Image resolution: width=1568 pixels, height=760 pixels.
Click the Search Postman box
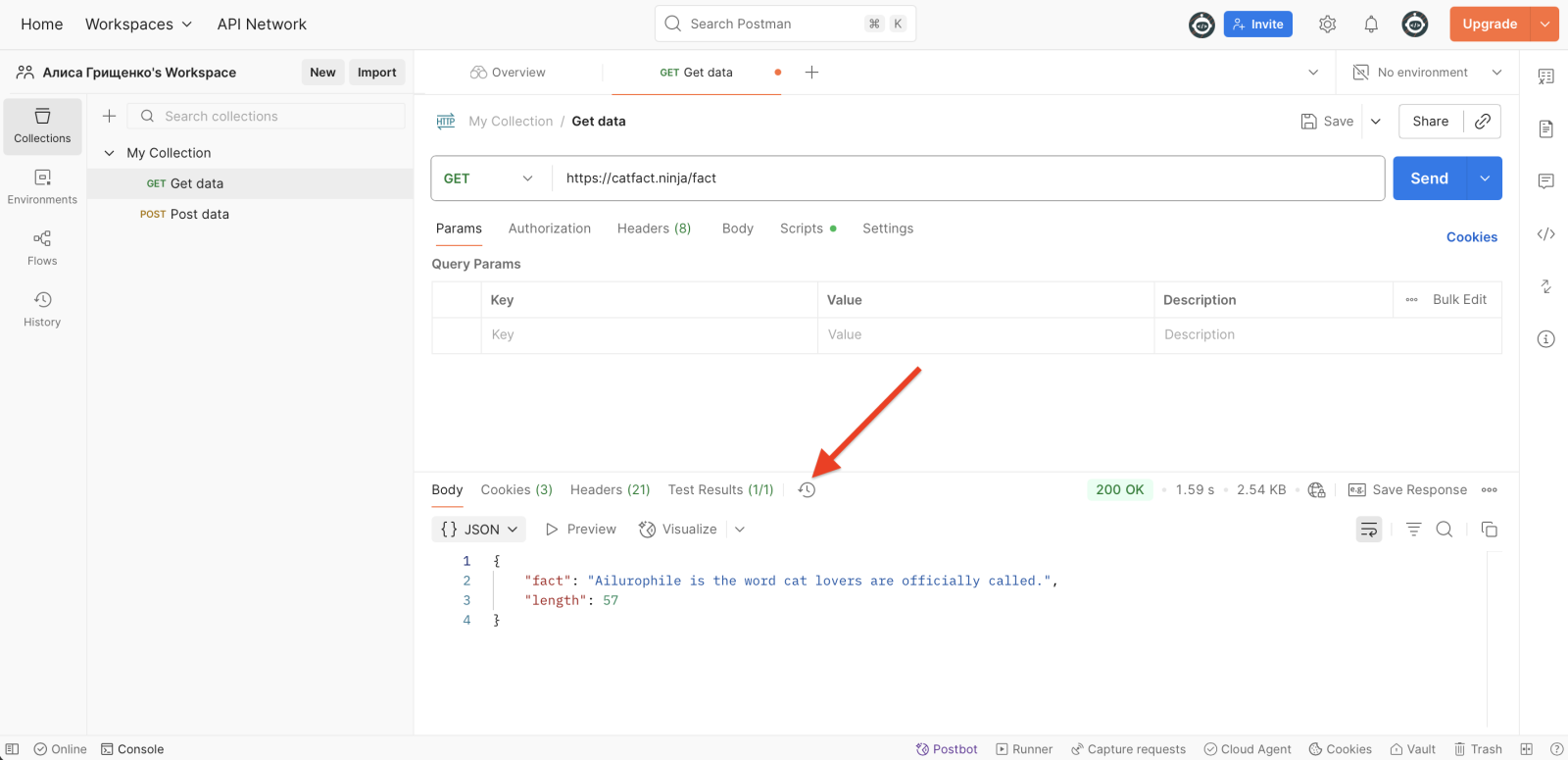pyautogui.click(x=785, y=25)
